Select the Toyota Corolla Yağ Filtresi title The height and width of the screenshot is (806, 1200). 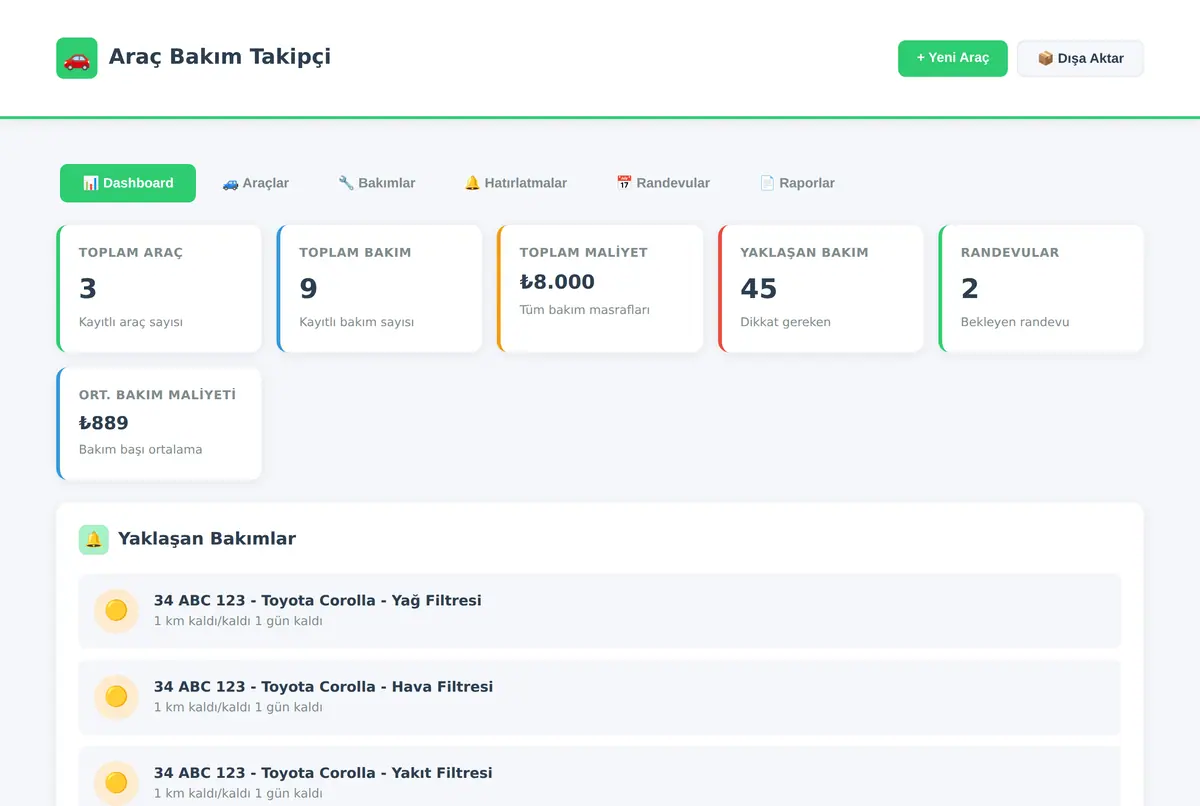point(318,601)
